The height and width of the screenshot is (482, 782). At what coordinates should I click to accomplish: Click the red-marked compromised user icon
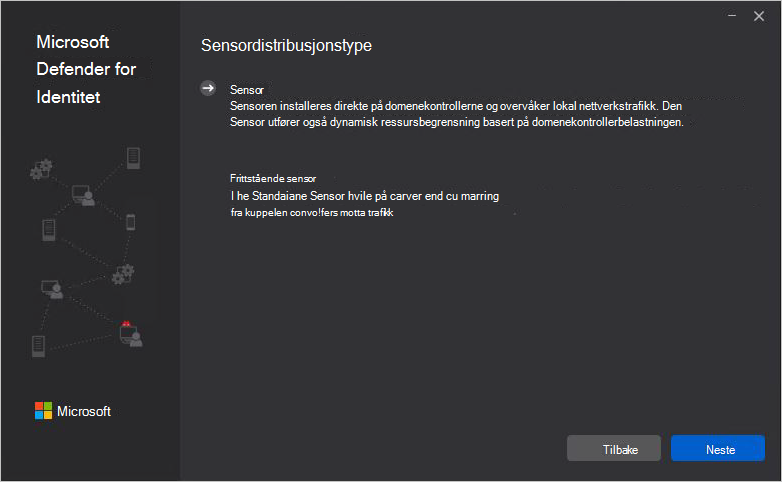[131, 334]
